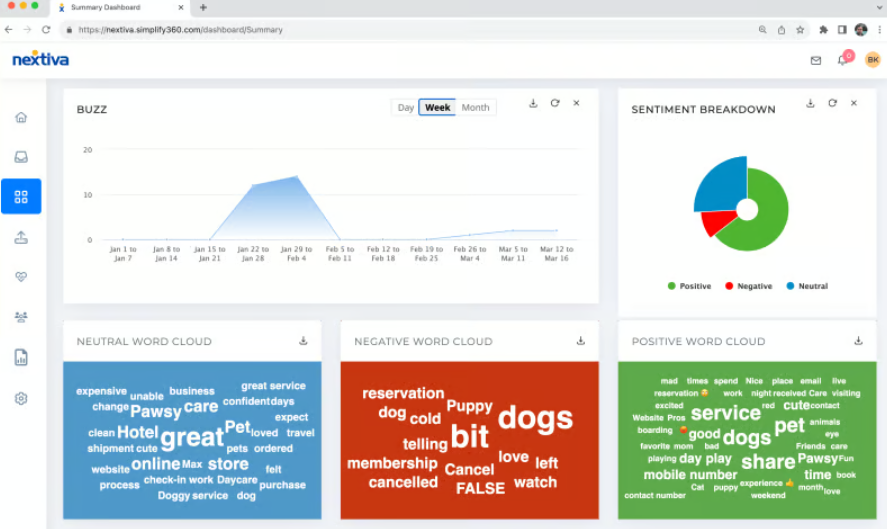887x529 pixels.
Task: Bookmark page with star icon
Action: 800,29
